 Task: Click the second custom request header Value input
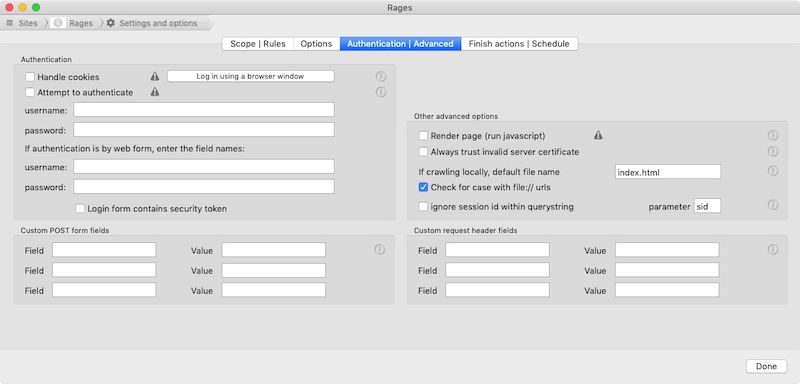667,270
